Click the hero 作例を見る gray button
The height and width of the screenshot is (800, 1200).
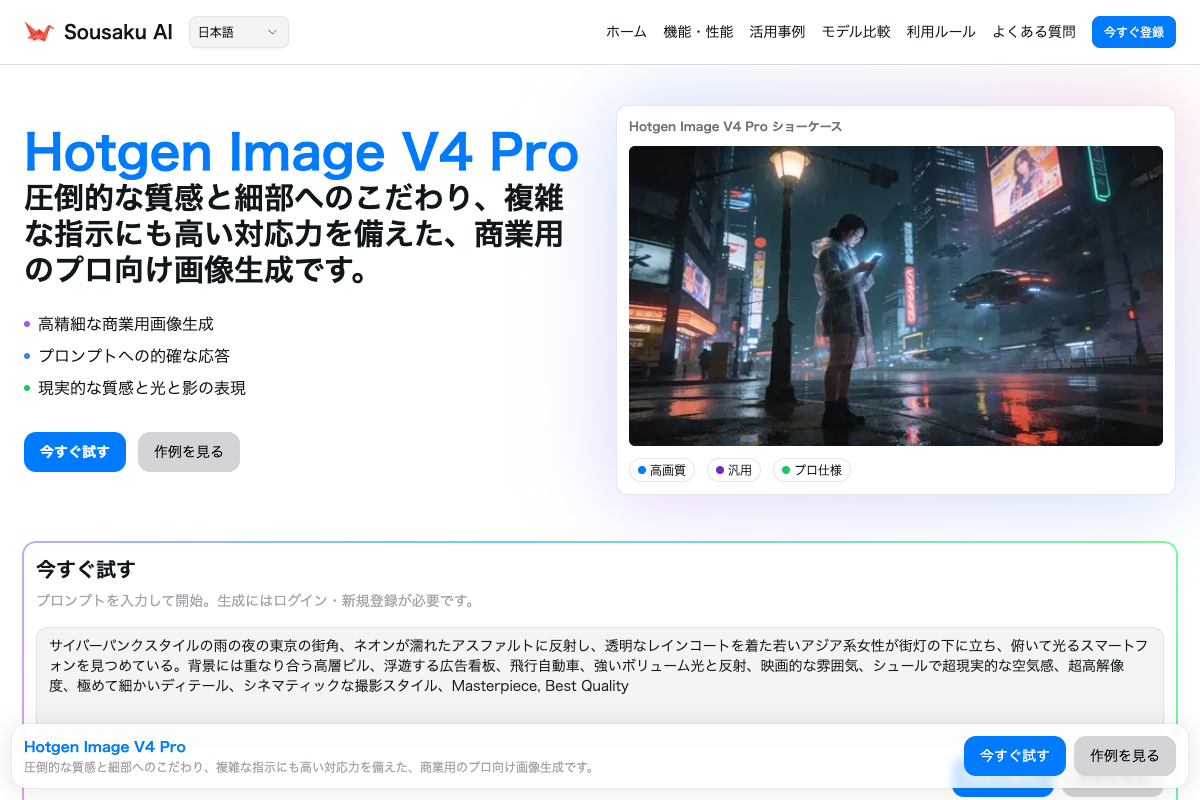click(x=189, y=452)
